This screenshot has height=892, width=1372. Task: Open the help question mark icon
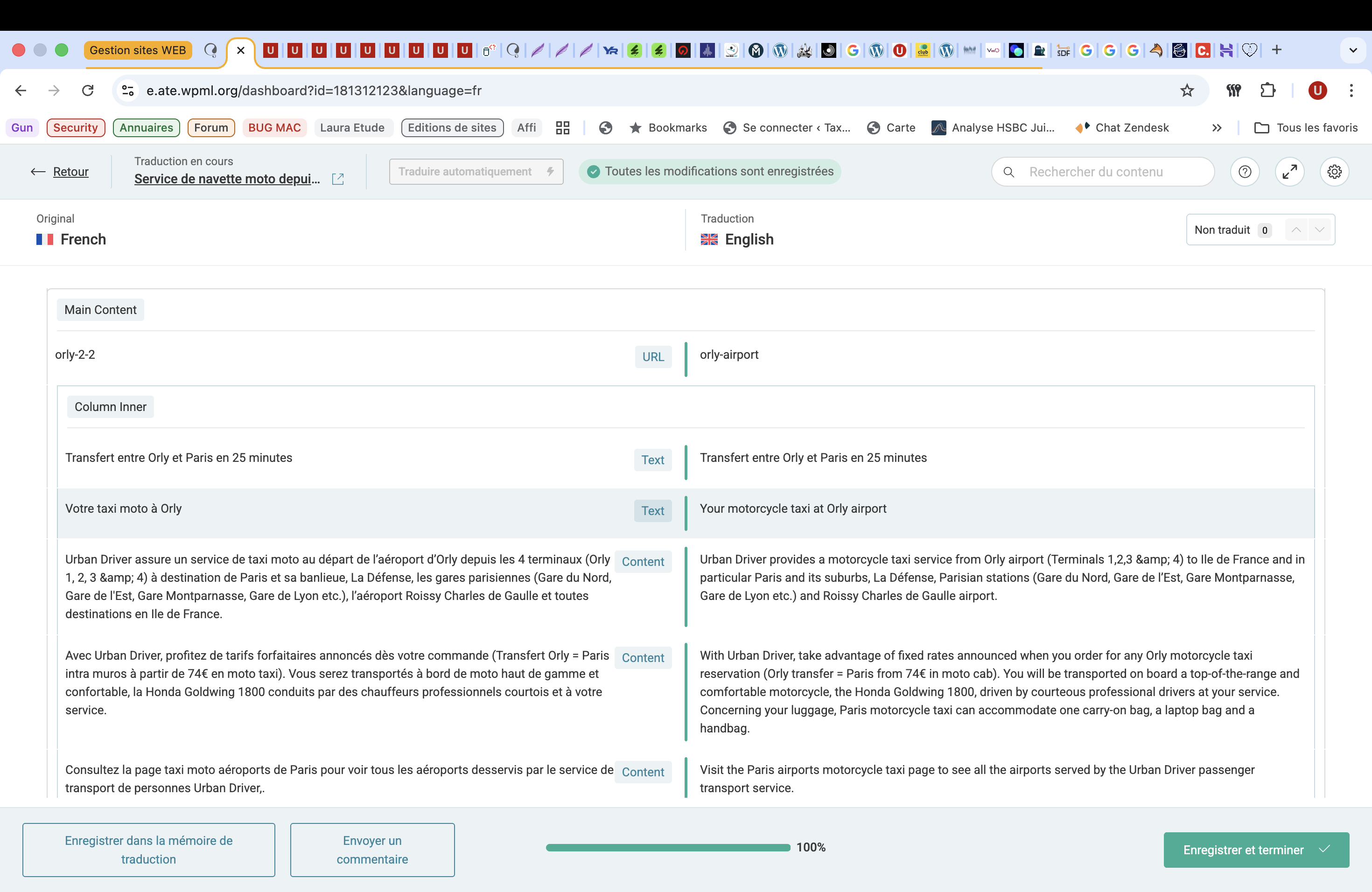pyautogui.click(x=1245, y=172)
